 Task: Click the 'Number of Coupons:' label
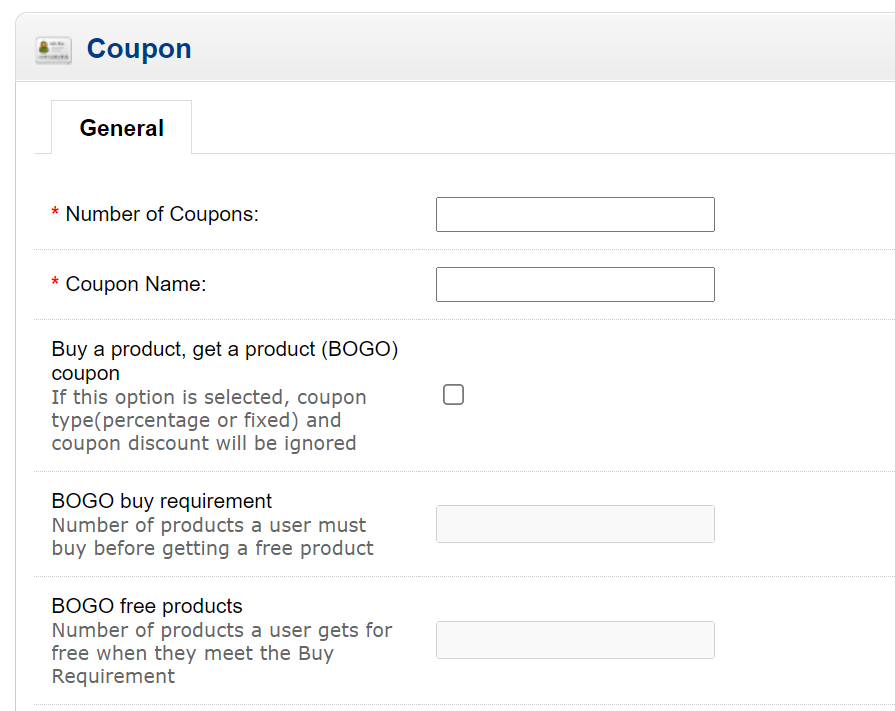[x=162, y=214]
